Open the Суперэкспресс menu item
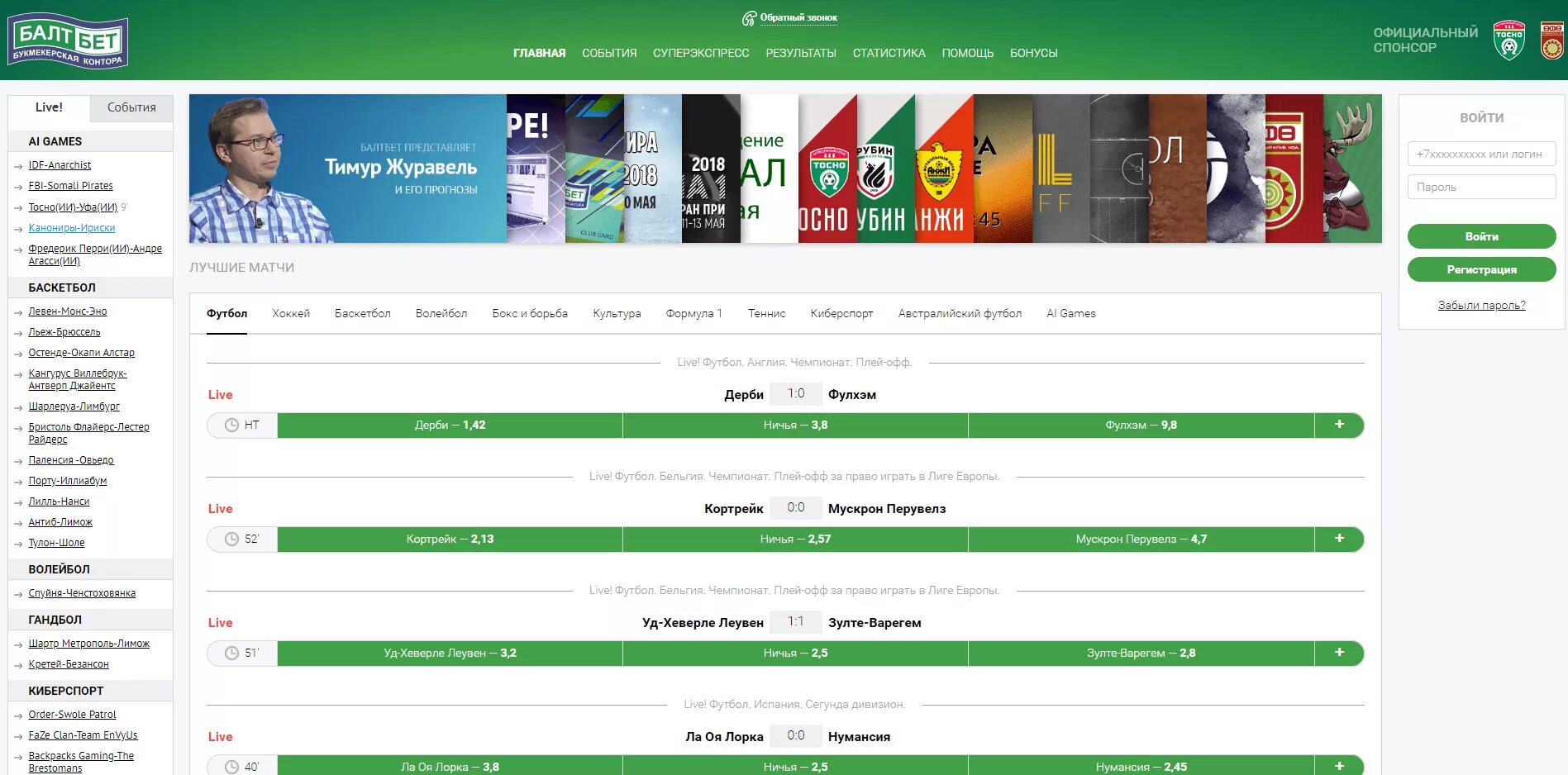The width and height of the screenshot is (1568, 775). (x=701, y=53)
